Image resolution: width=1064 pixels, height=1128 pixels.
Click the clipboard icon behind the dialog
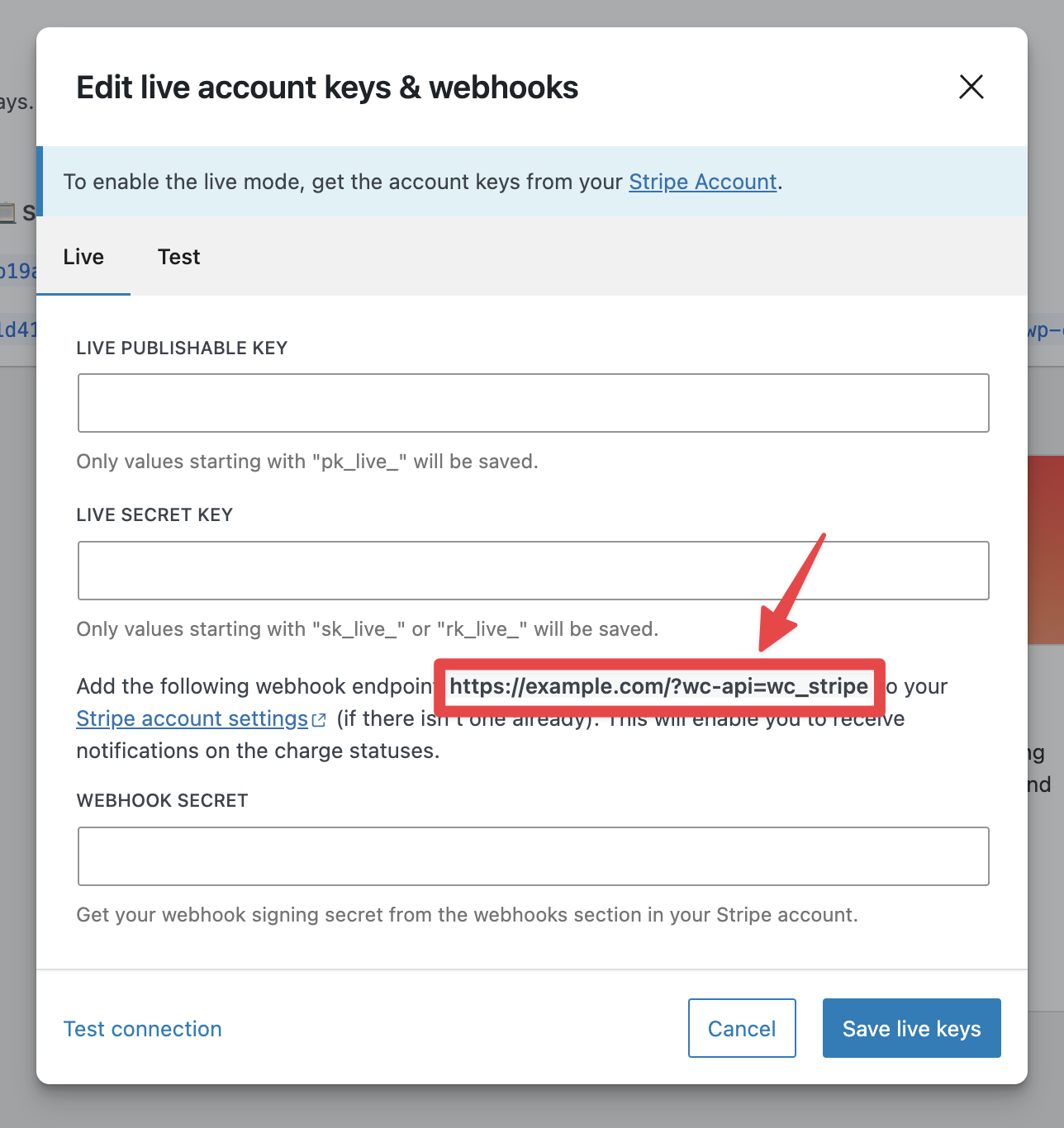pyautogui.click(x=7, y=213)
